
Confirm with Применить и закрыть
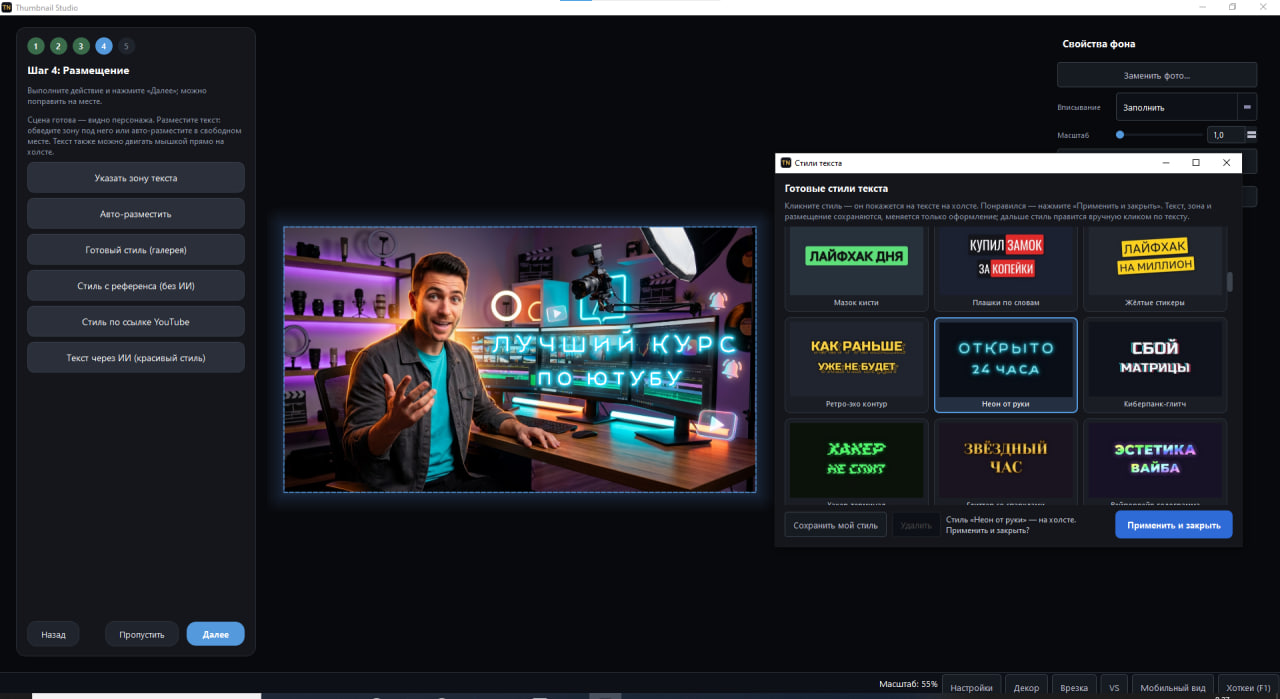tap(1174, 525)
